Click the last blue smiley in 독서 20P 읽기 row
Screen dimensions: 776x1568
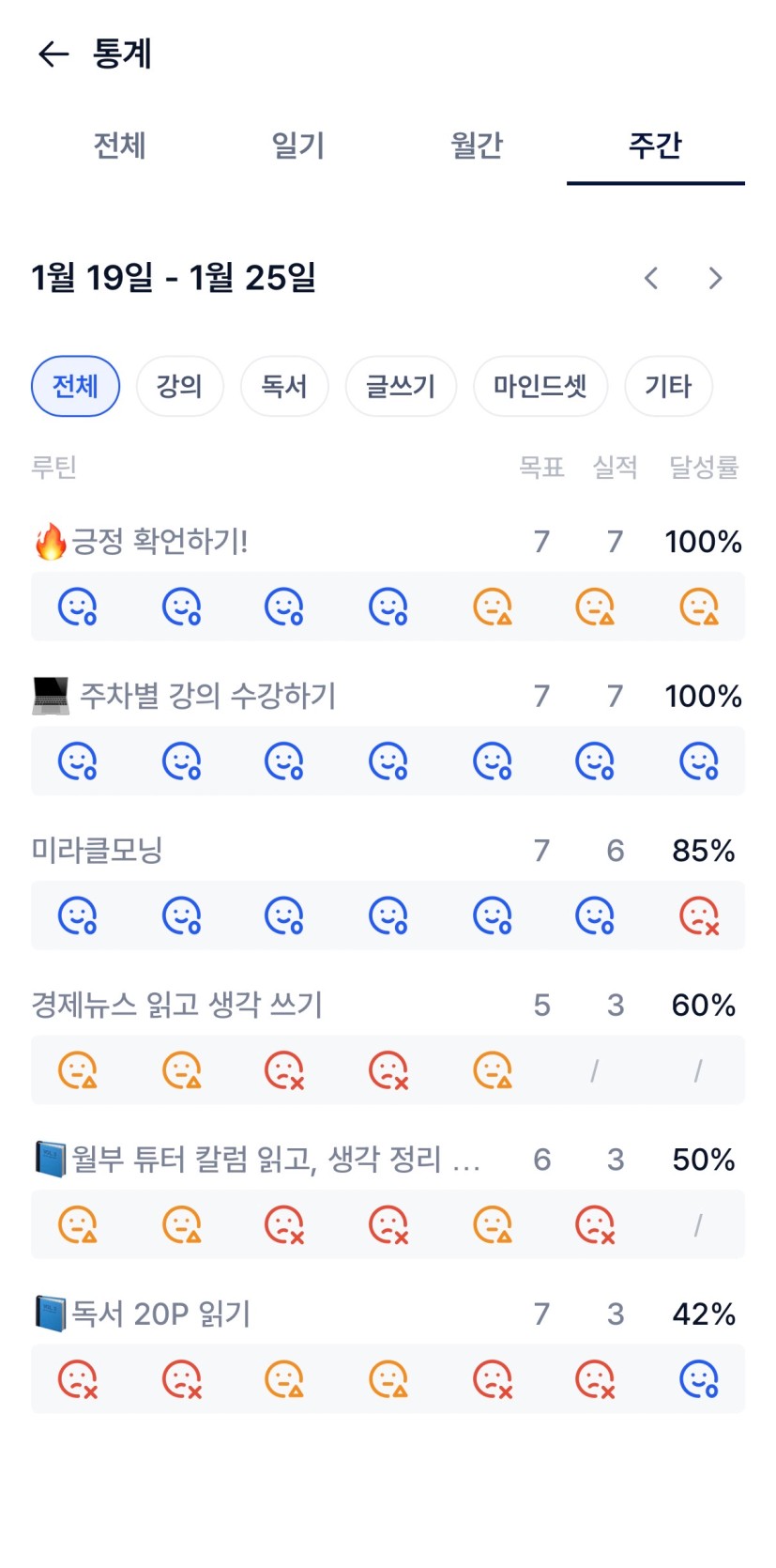(699, 1379)
